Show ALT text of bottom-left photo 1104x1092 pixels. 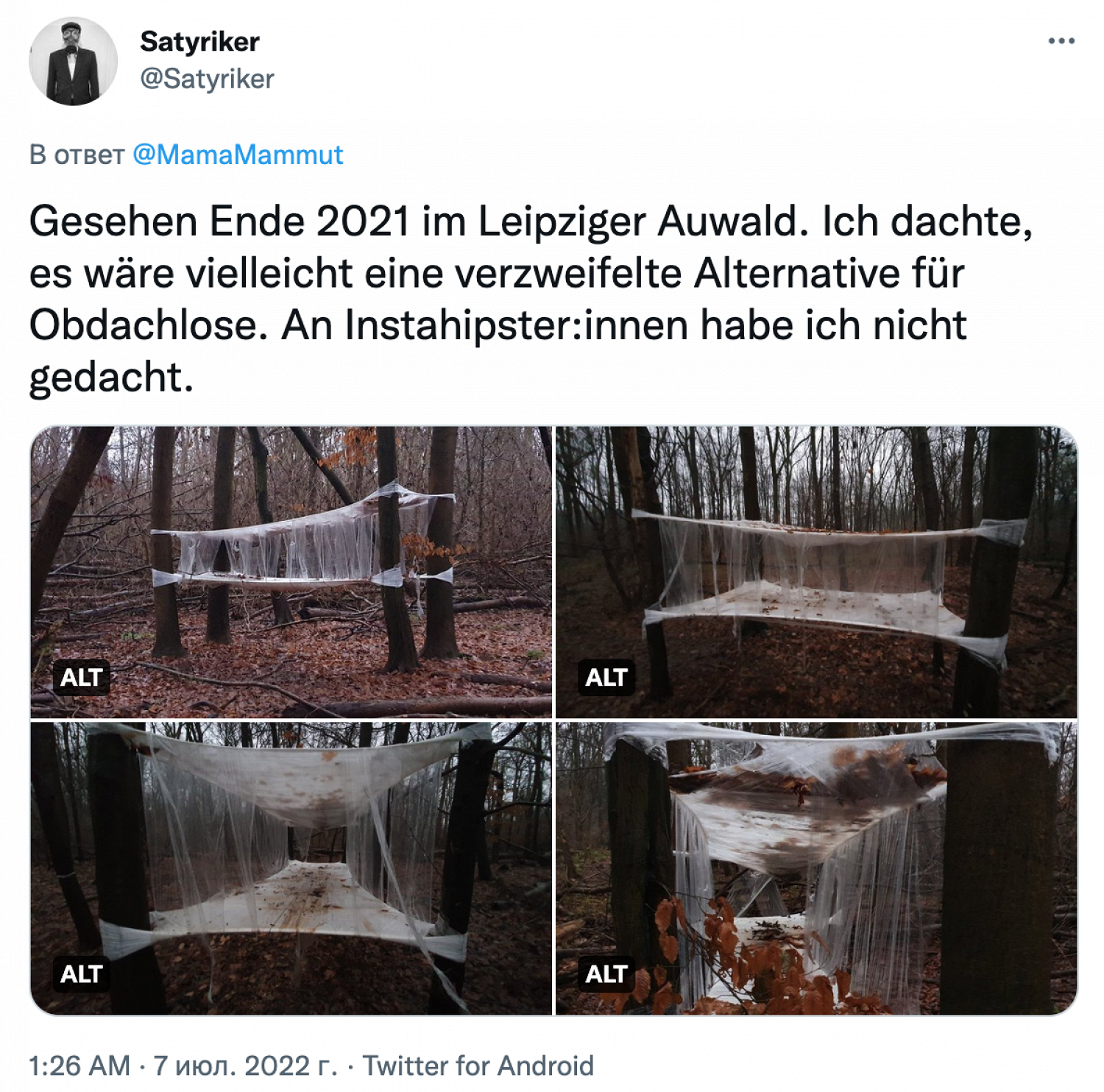click(81, 974)
